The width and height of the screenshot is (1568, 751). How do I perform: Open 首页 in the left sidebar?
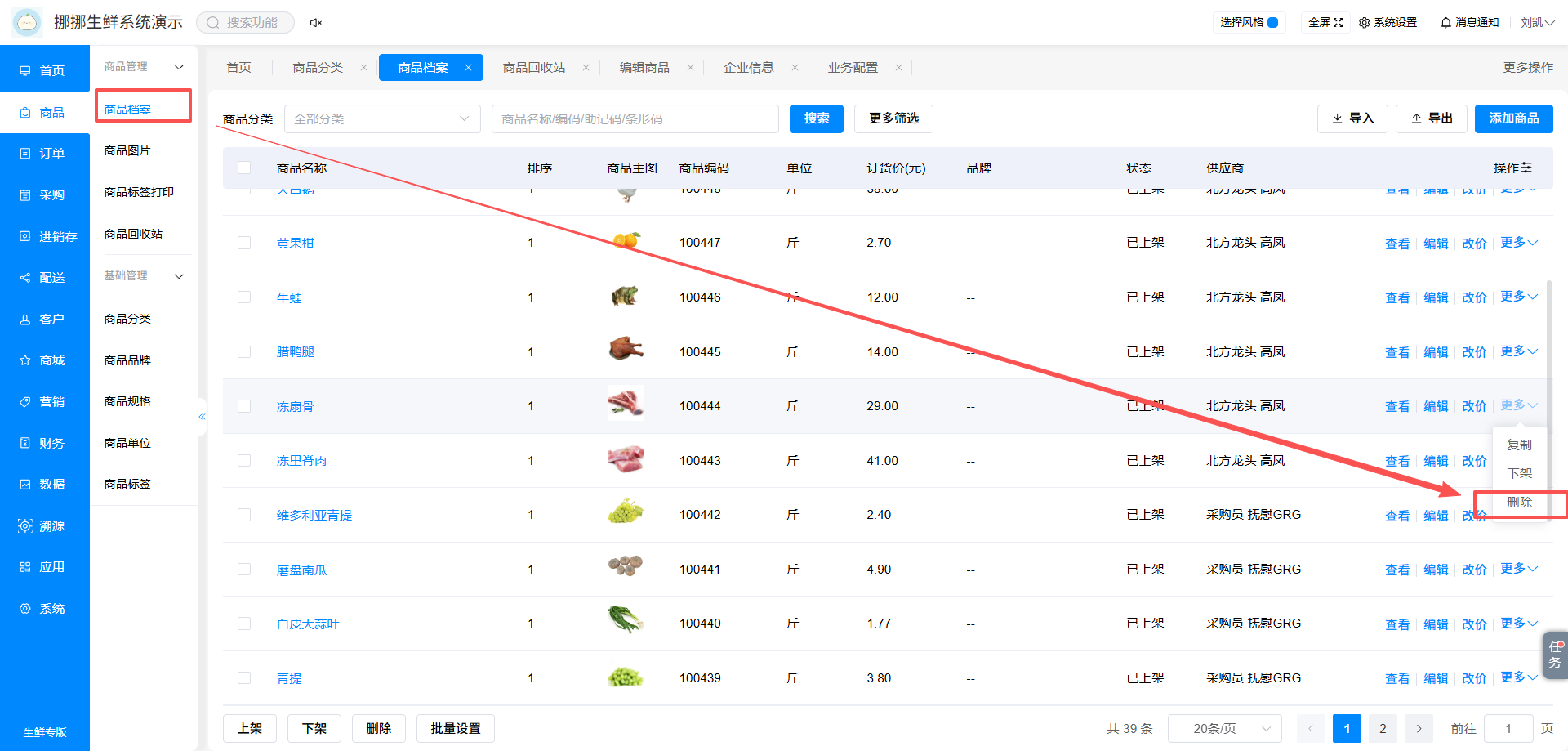(x=44, y=70)
